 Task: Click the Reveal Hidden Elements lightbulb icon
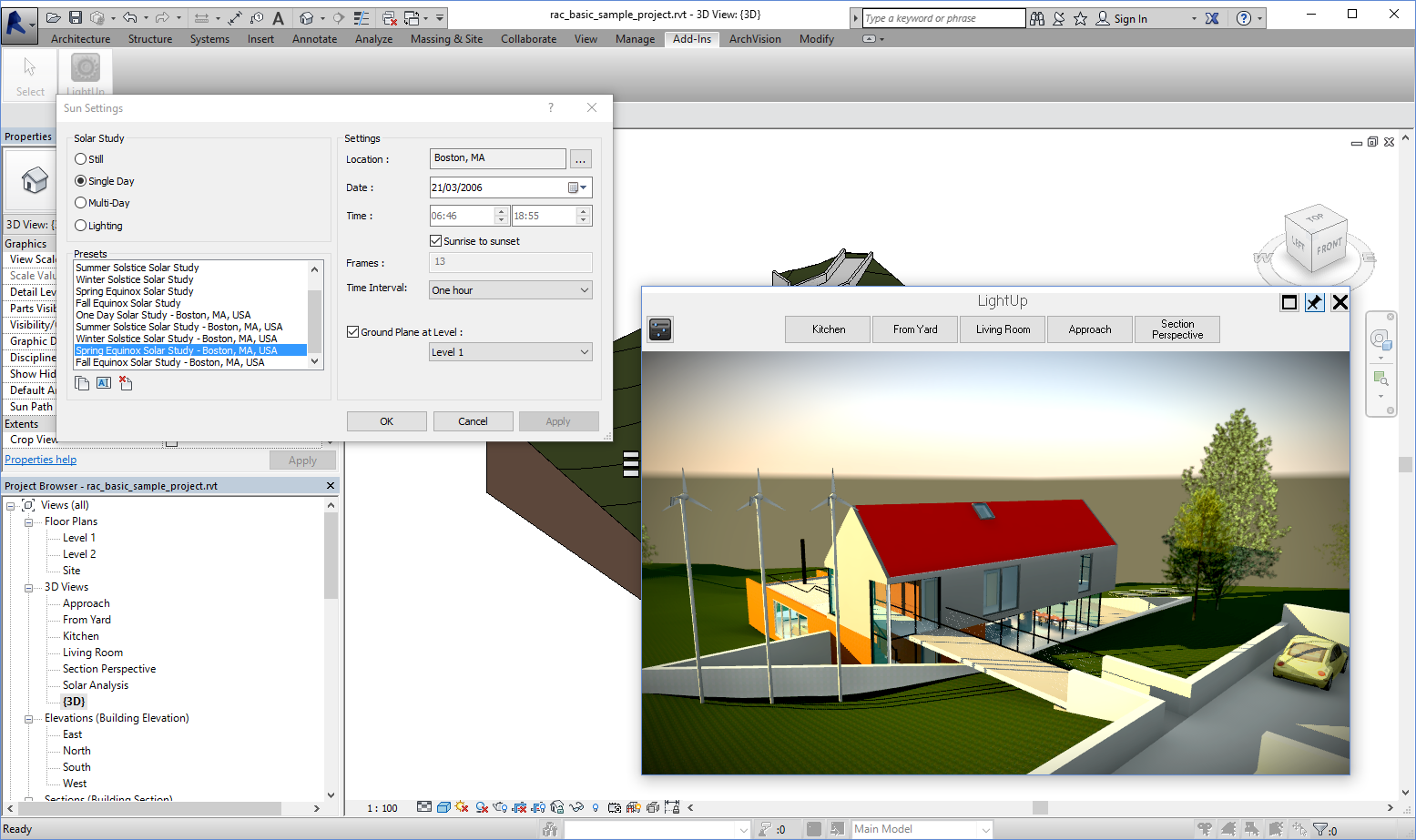(x=595, y=807)
